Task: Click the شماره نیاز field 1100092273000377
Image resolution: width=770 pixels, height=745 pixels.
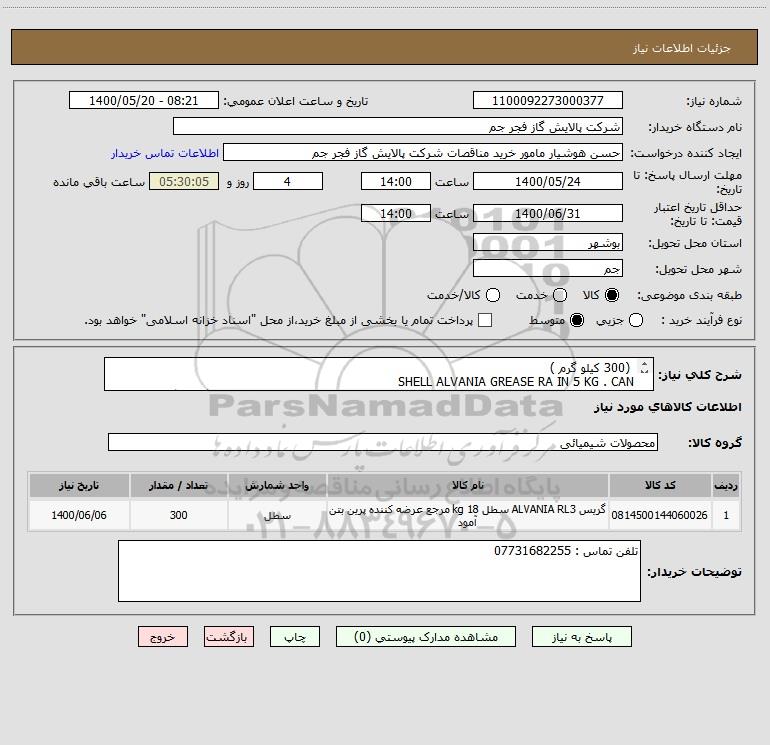Action: click(x=548, y=100)
